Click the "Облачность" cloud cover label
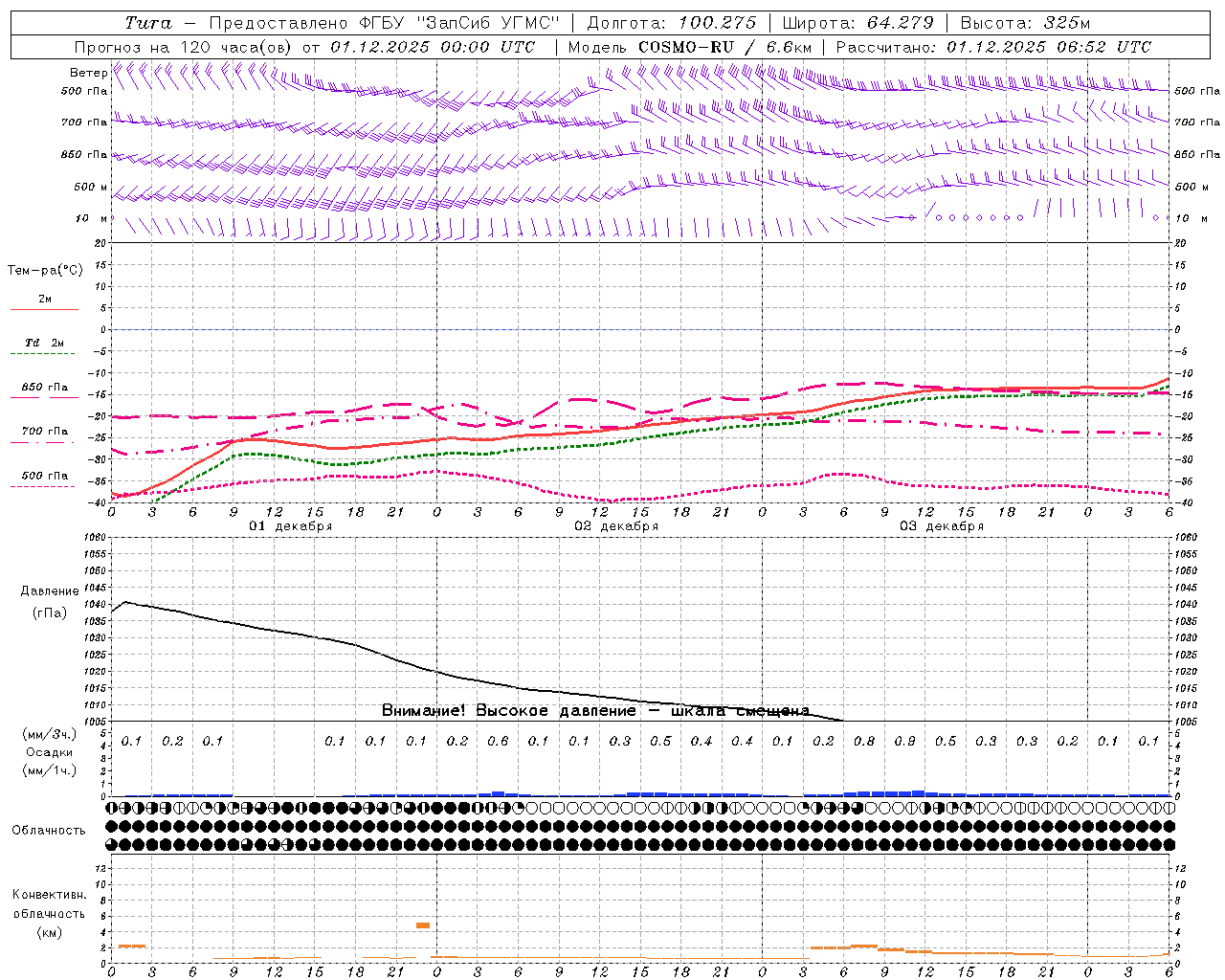The width and height of the screenshot is (1225, 980). [x=49, y=830]
